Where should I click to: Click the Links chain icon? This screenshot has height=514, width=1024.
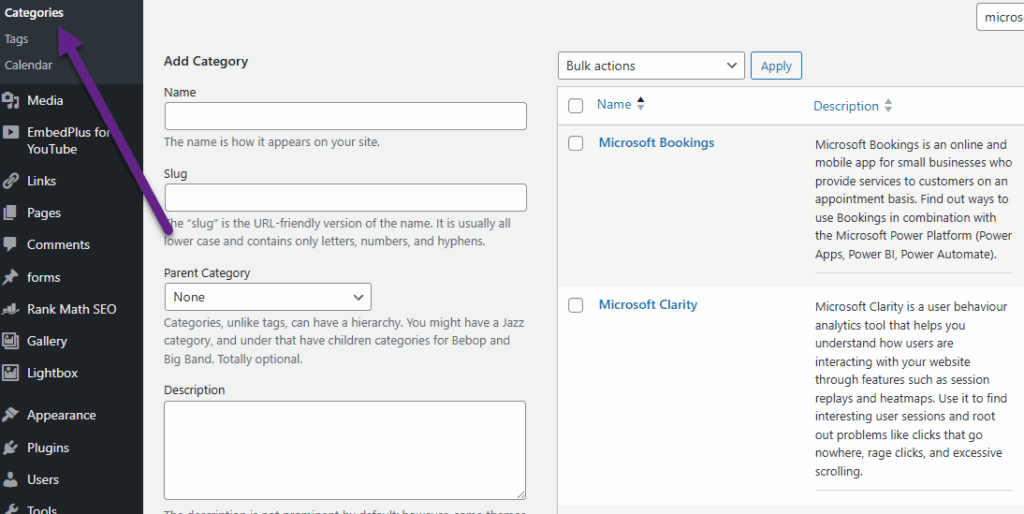pyautogui.click(x=11, y=181)
